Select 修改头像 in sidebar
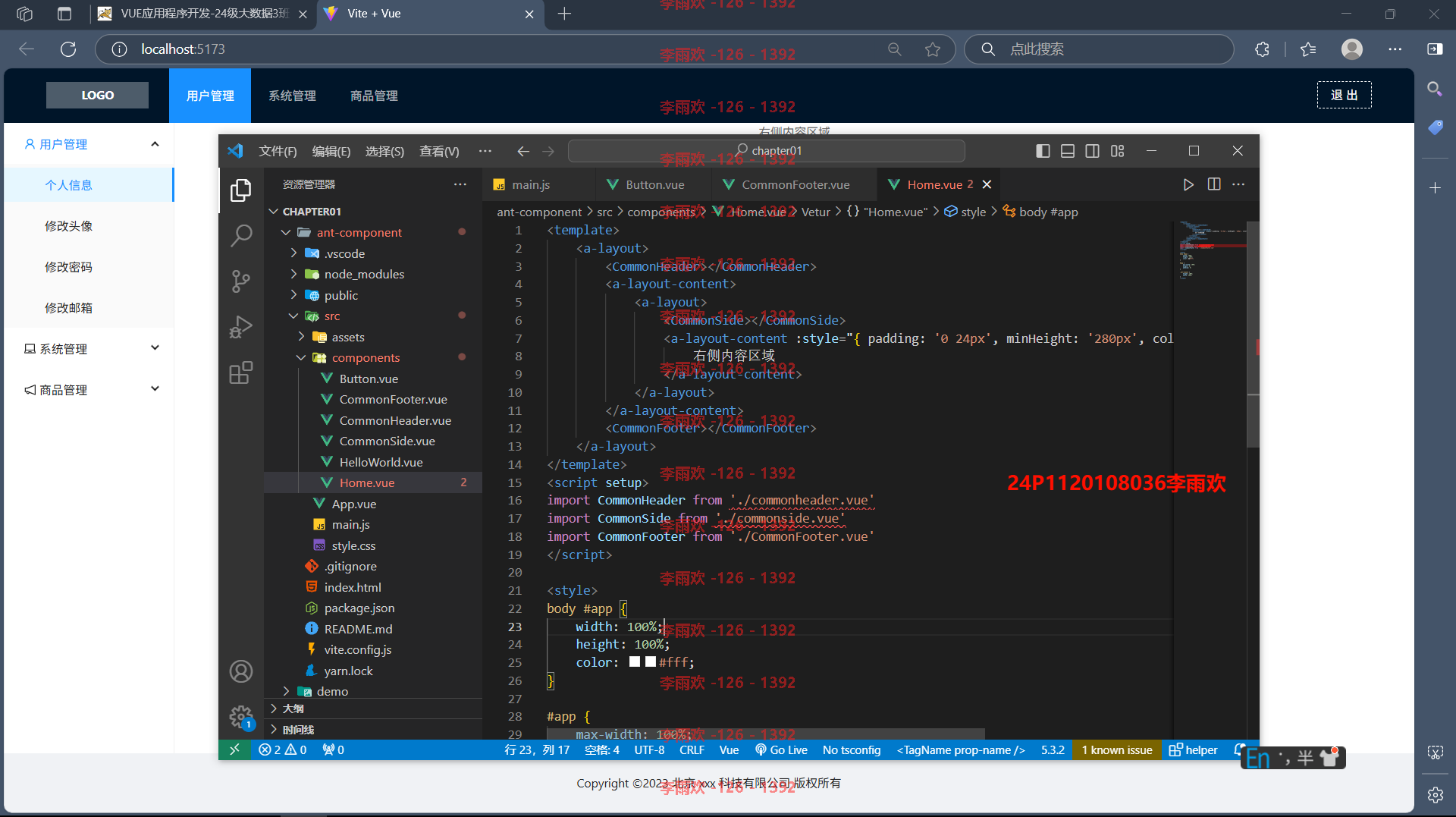The height and width of the screenshot is (817, 1456). click(68, 226)
